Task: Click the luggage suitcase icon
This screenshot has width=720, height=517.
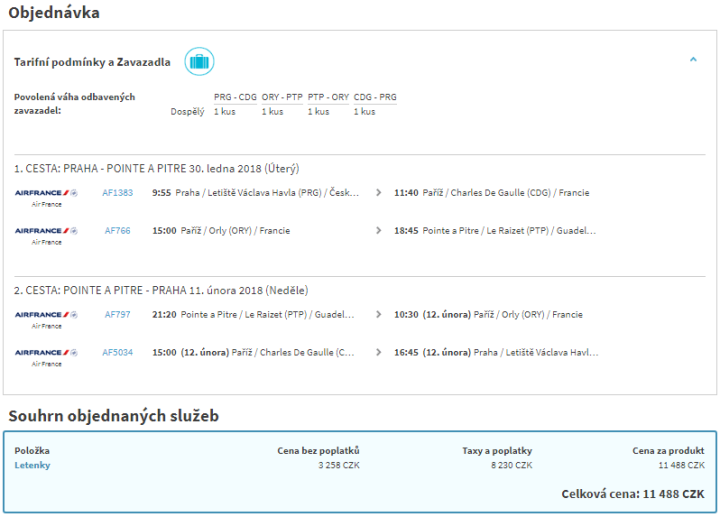Action: click(x=199, y=61)
